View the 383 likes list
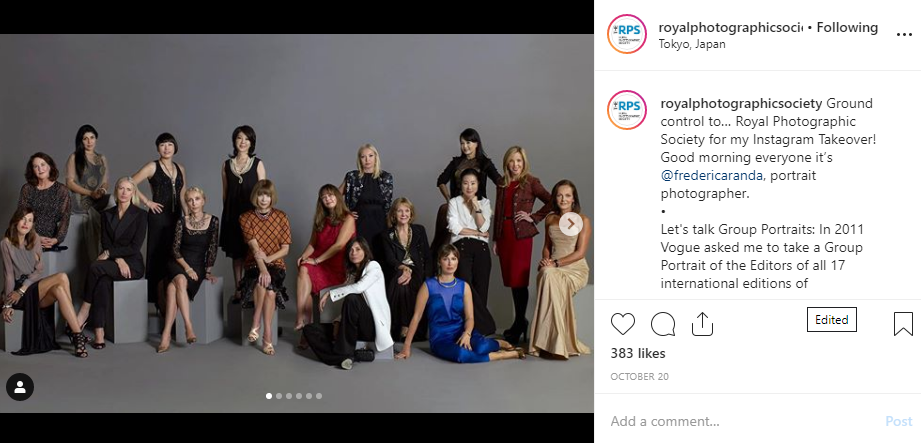This screenshot has width=921, height=443. 638,353
